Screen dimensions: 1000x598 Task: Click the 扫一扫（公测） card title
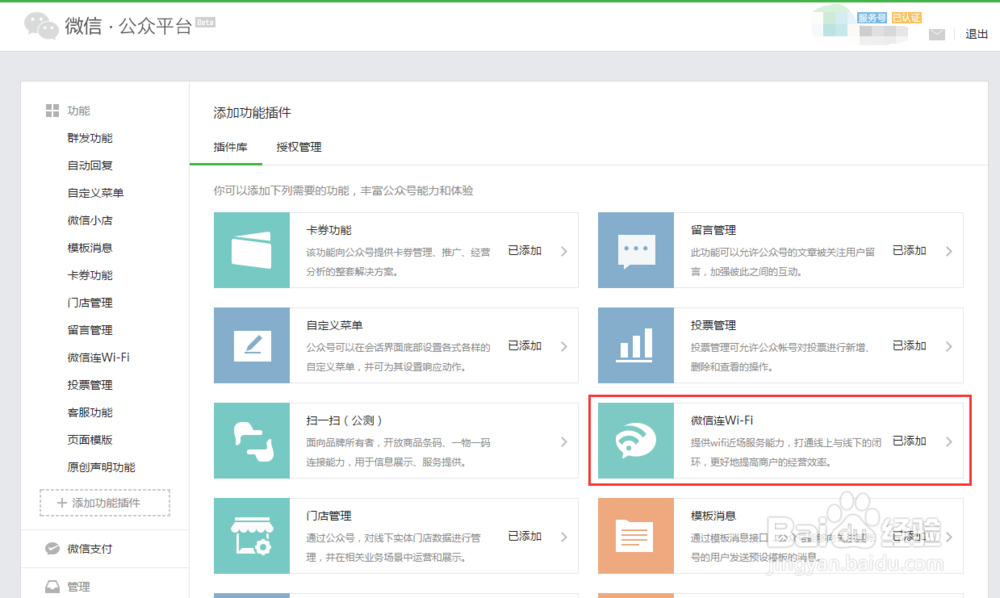pyautogui.click(x=344, y=421)
